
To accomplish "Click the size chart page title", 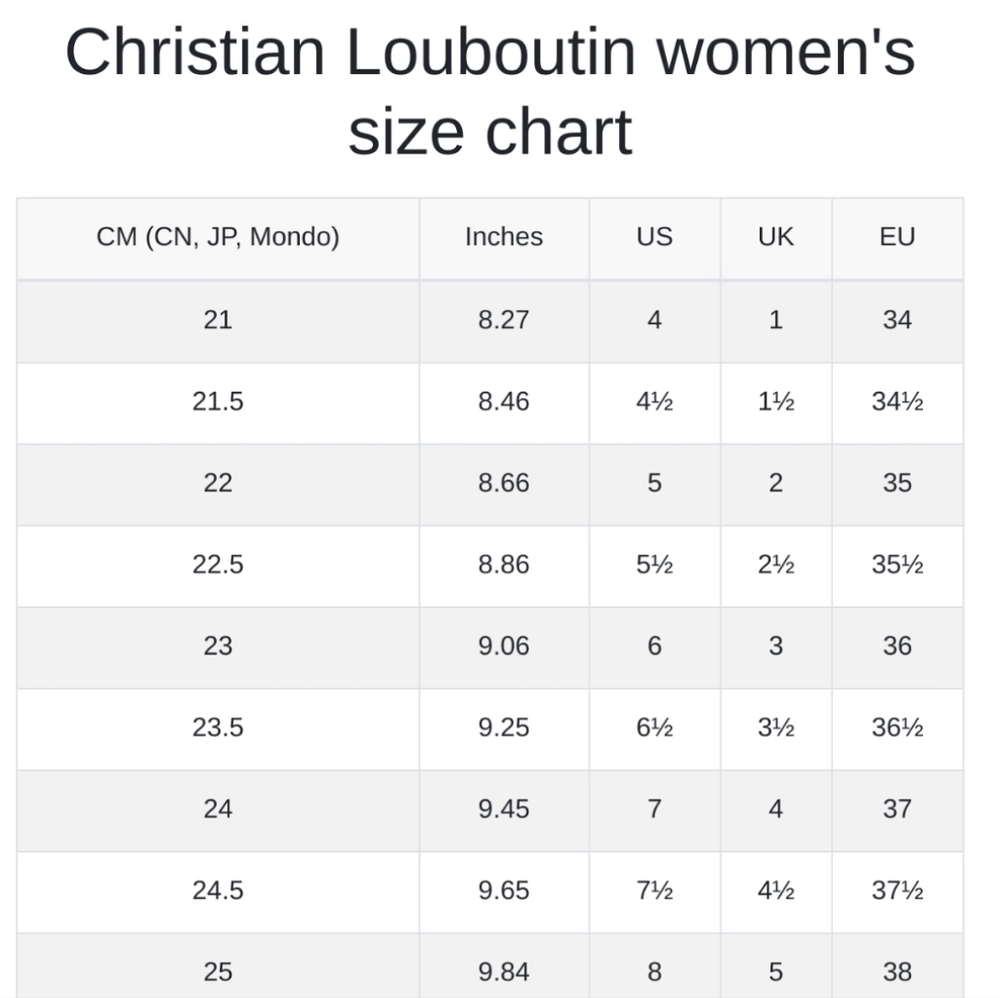I will pyautogui.click(x=490, y=92).
